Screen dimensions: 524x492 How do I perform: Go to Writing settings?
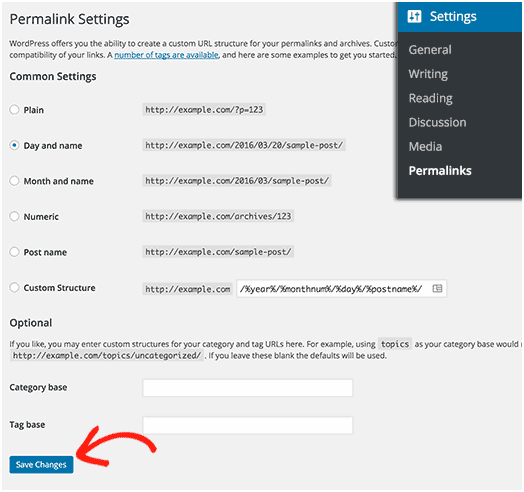428,74
